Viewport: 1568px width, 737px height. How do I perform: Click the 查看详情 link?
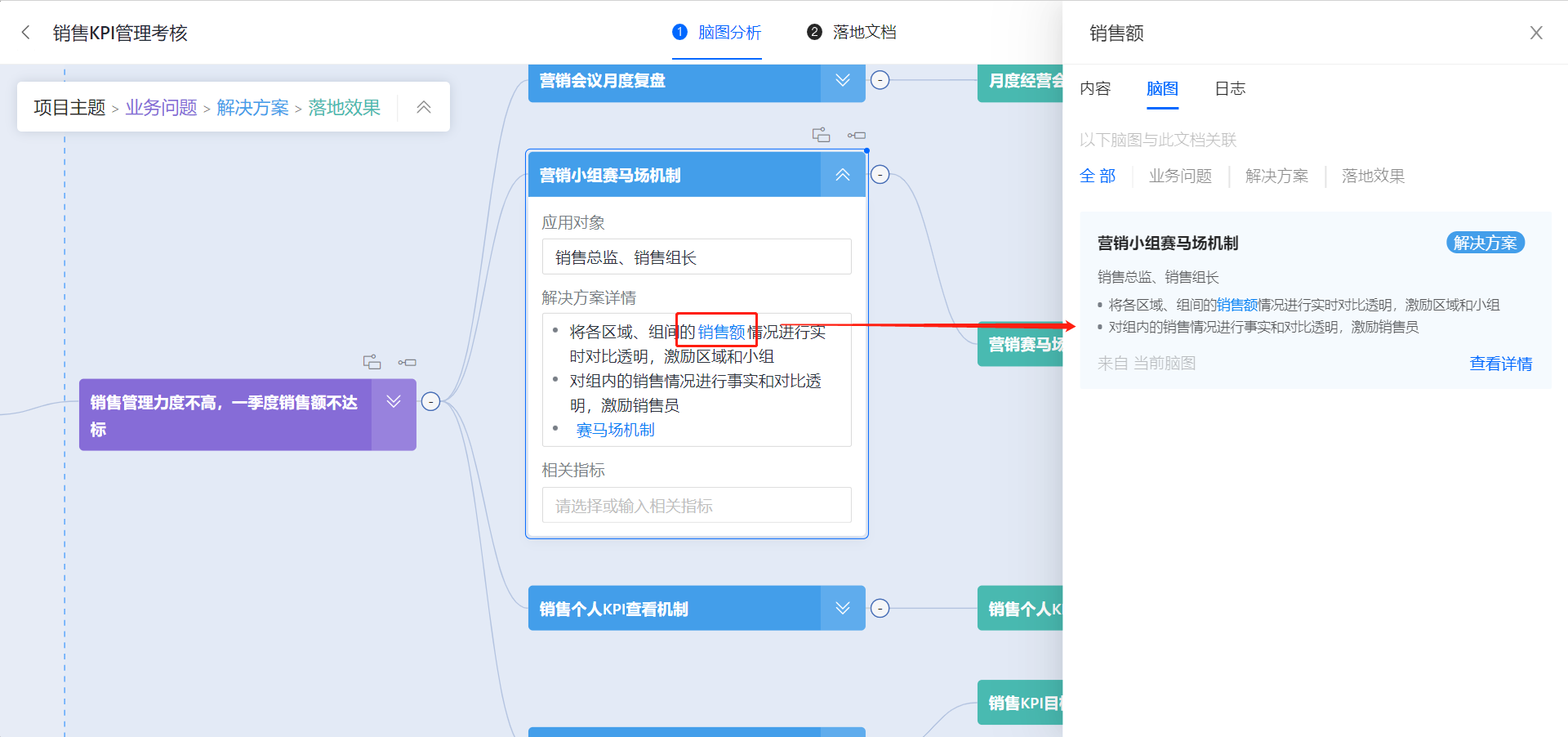1501,364
